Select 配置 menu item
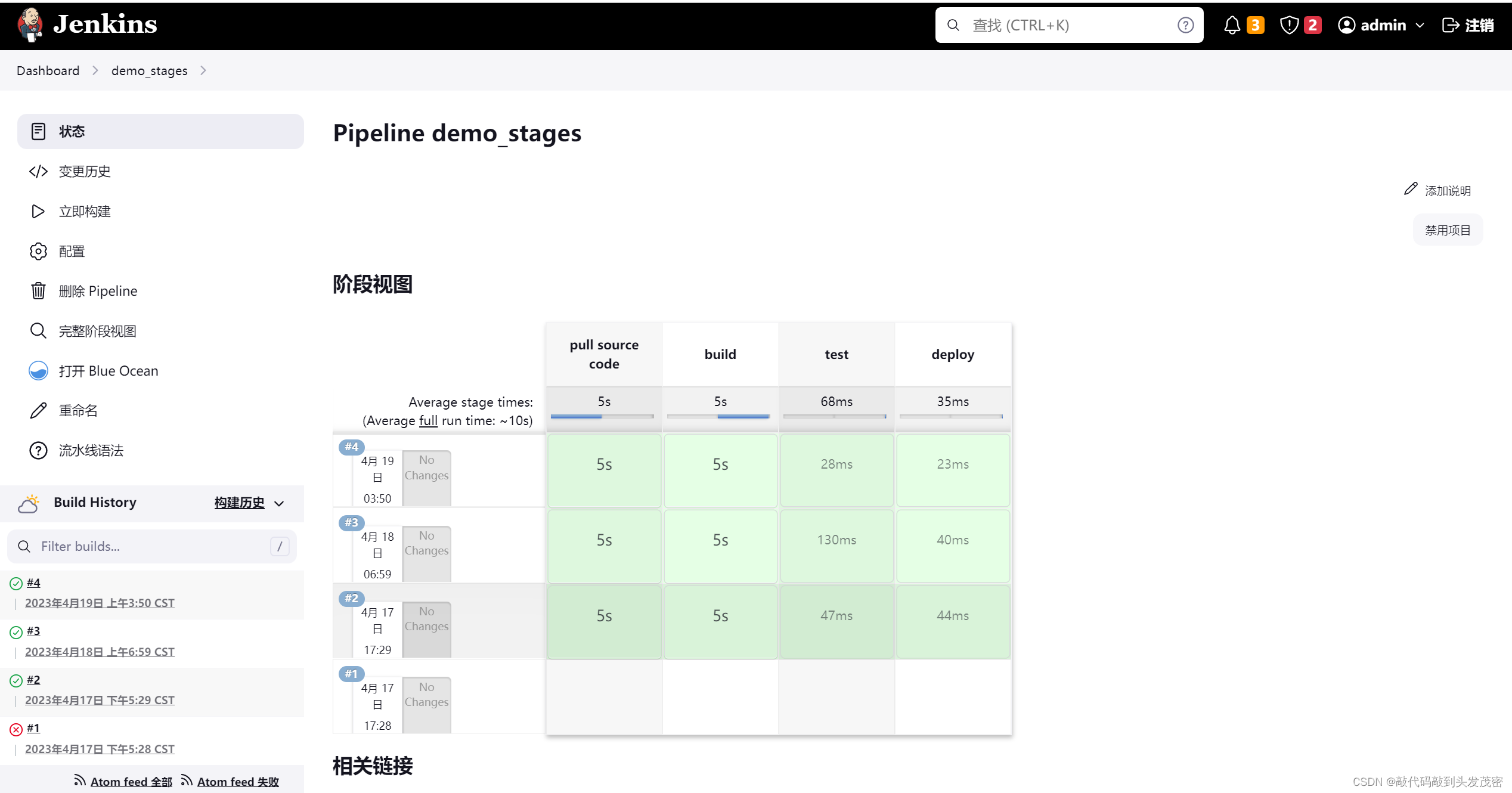1512x793 pixels. click(72, 251)
